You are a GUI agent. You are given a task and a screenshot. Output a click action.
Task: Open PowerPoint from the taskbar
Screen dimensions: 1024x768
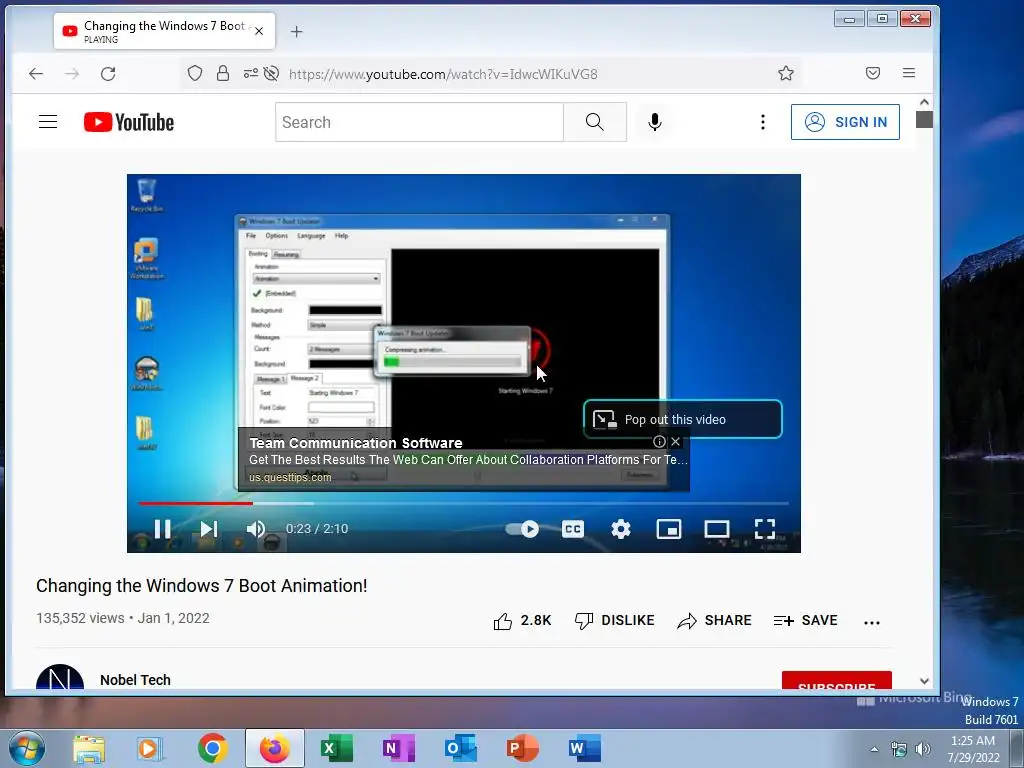point(522,748)
